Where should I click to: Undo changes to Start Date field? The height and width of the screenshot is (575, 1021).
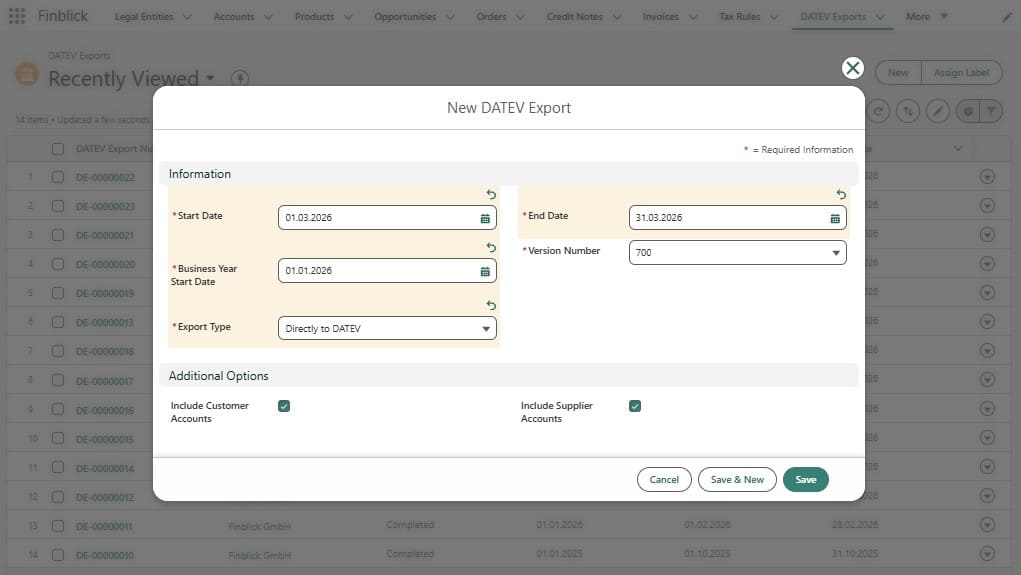coord(491,194)
